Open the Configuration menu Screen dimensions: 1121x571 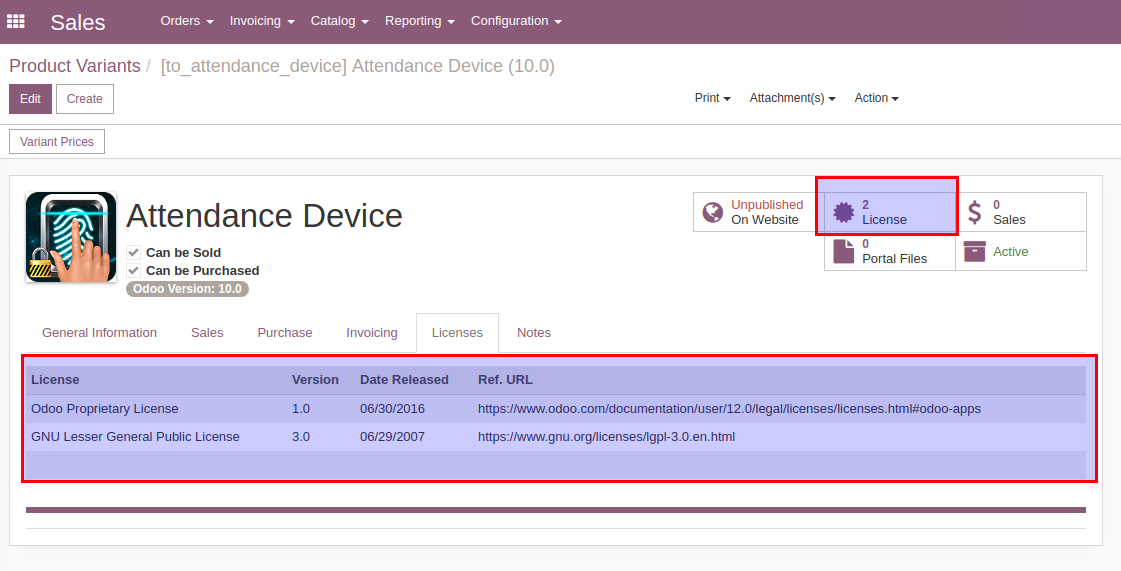[x=515, y=21]
